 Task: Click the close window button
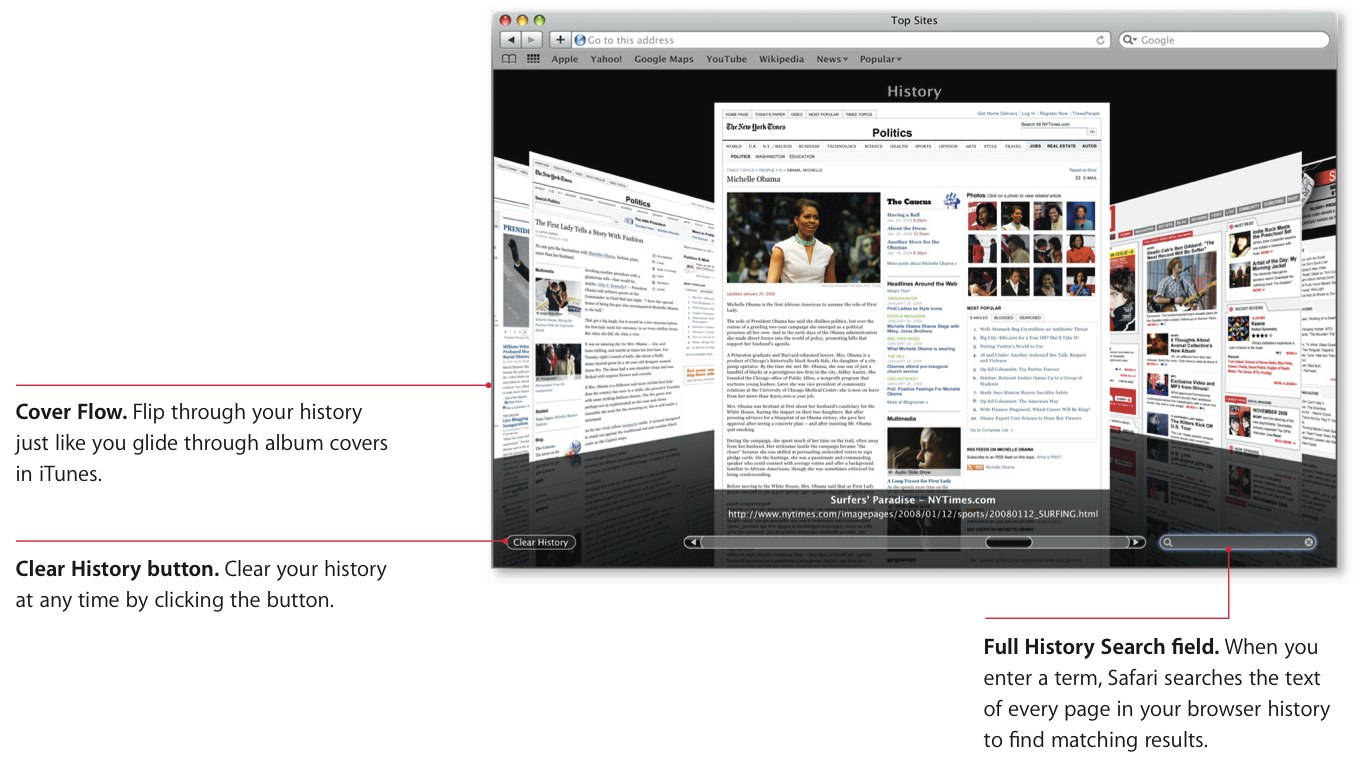click(x=505, y=20)
